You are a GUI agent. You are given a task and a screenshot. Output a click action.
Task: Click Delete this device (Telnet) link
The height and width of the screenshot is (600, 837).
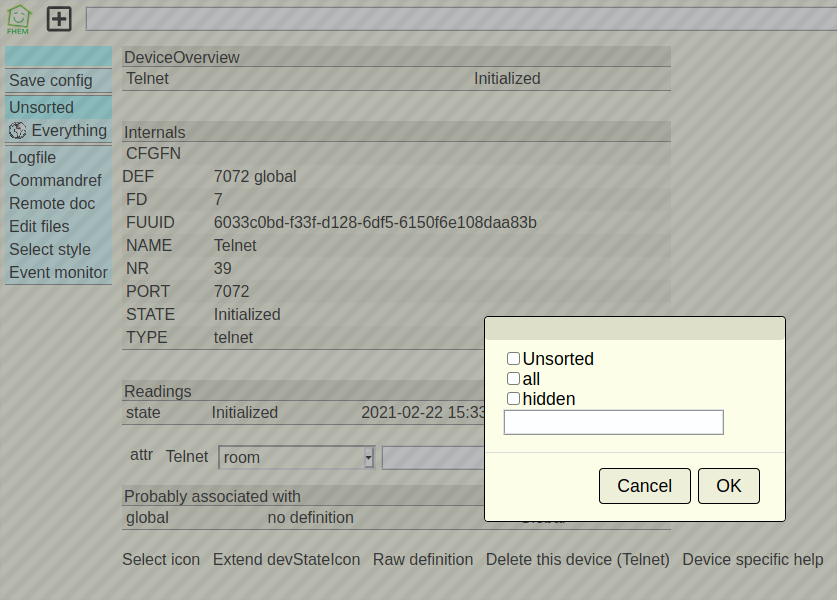click(577, 559)
